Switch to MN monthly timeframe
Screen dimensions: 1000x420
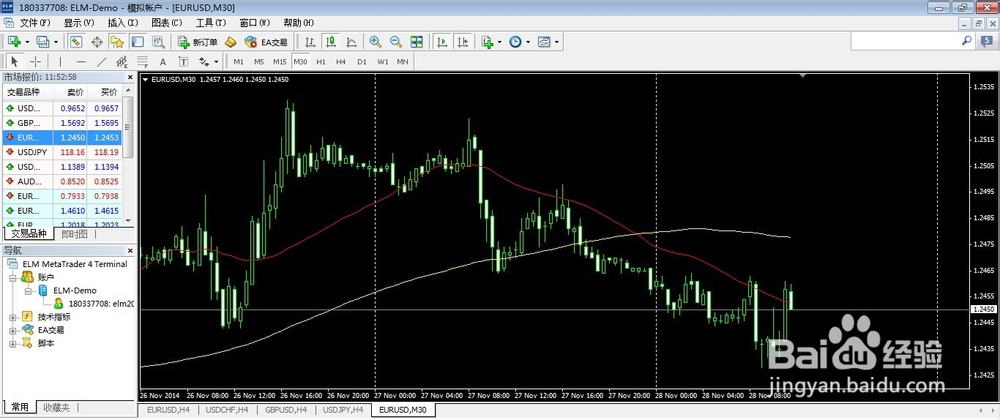coord(402,62)
